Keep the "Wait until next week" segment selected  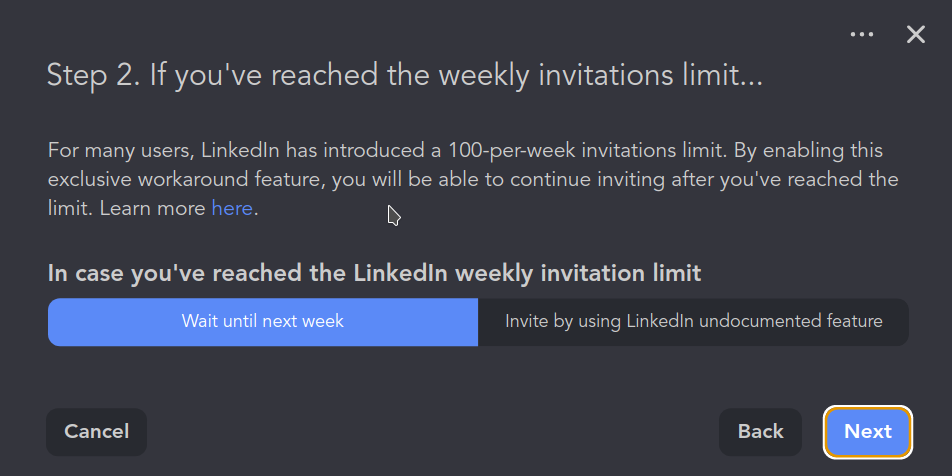263,322
